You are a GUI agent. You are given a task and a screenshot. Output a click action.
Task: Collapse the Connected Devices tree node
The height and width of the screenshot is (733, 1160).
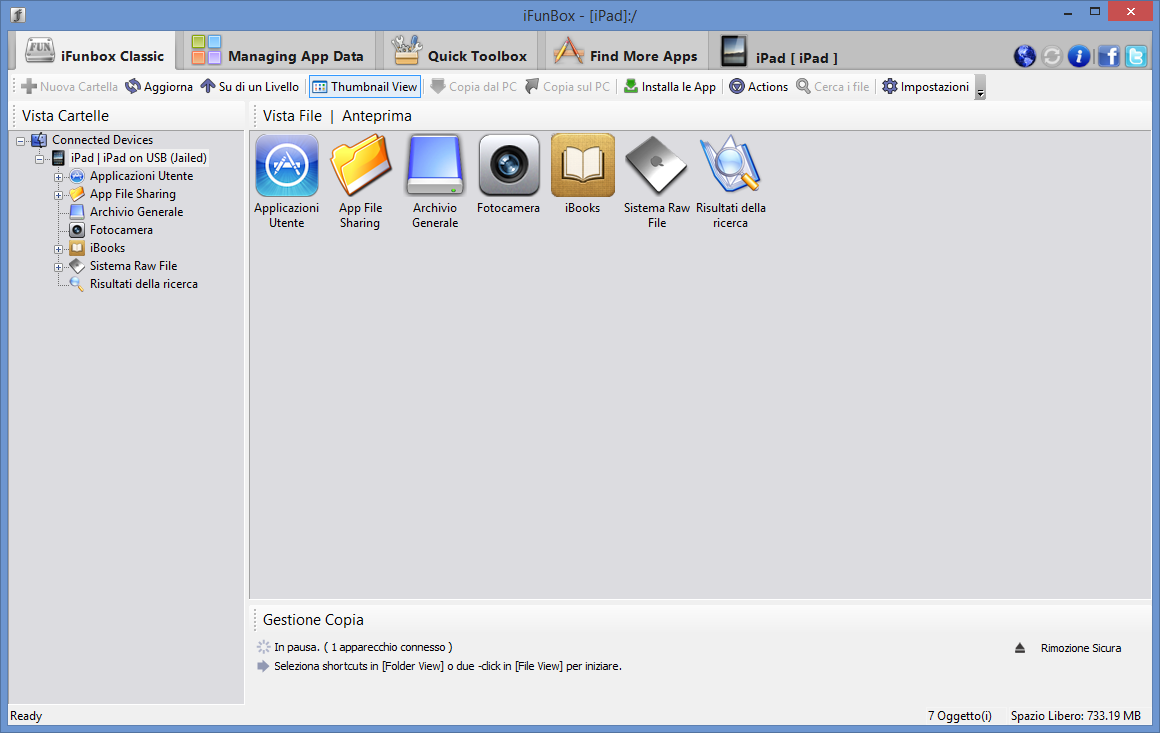click(21, 141)
